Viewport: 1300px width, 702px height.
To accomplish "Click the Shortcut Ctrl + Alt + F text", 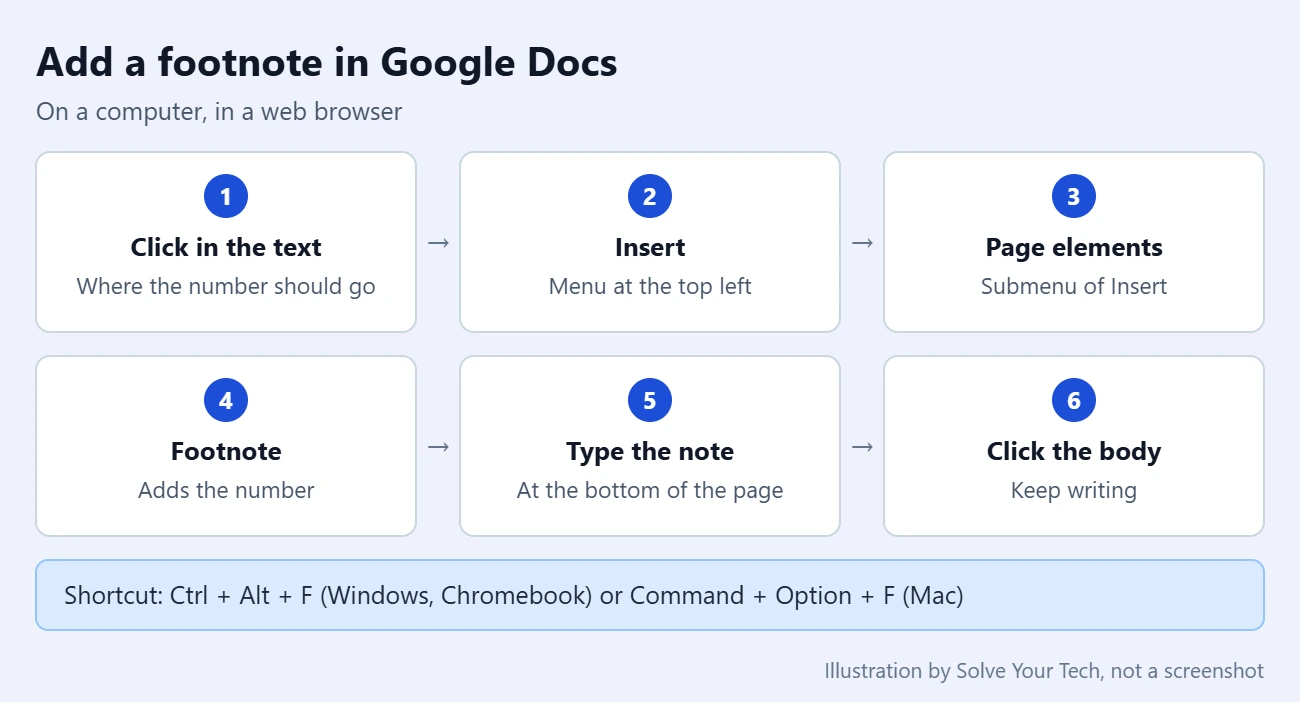I will tap(514, 596).
